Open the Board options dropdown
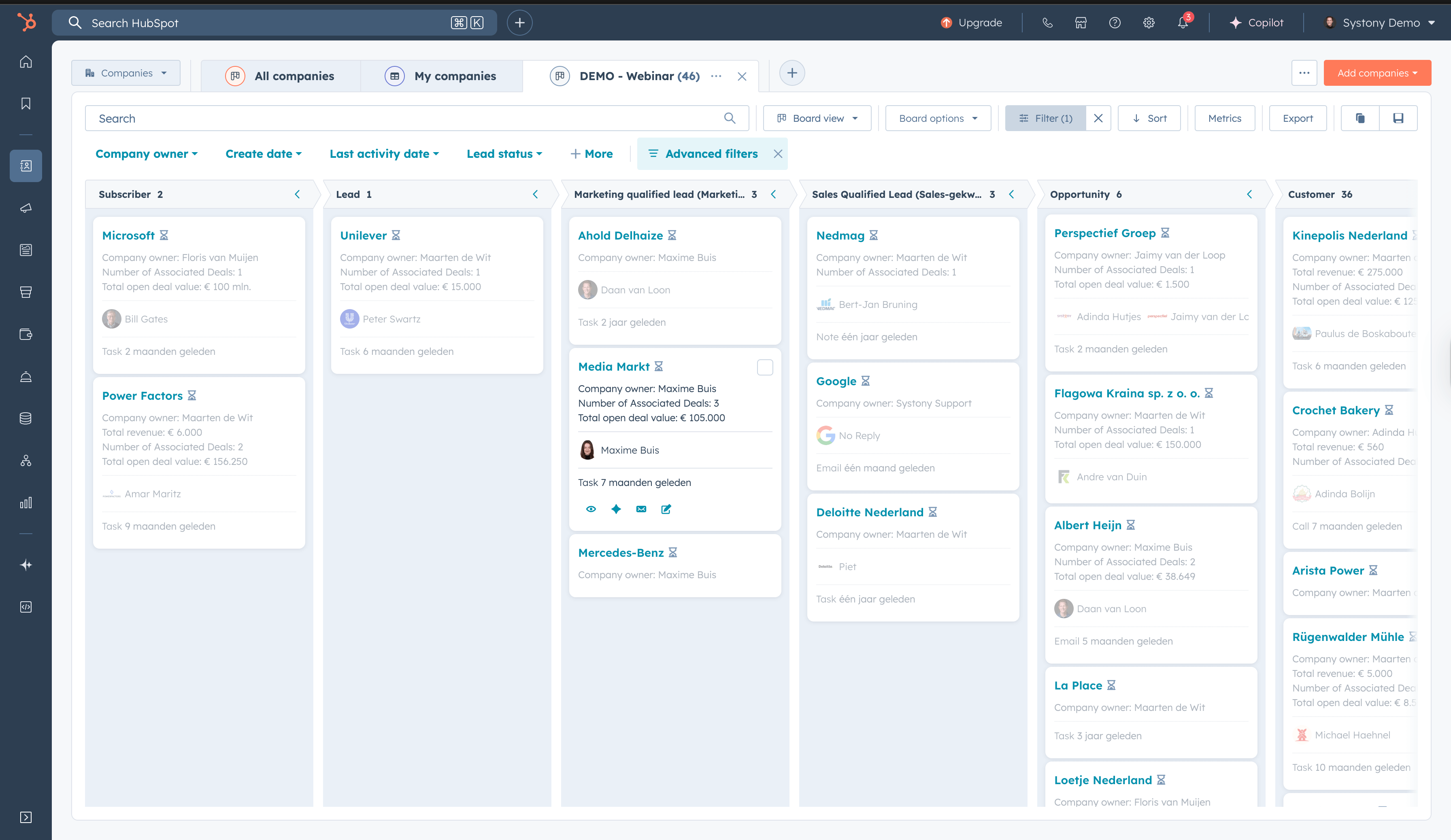 click(938, 118)
